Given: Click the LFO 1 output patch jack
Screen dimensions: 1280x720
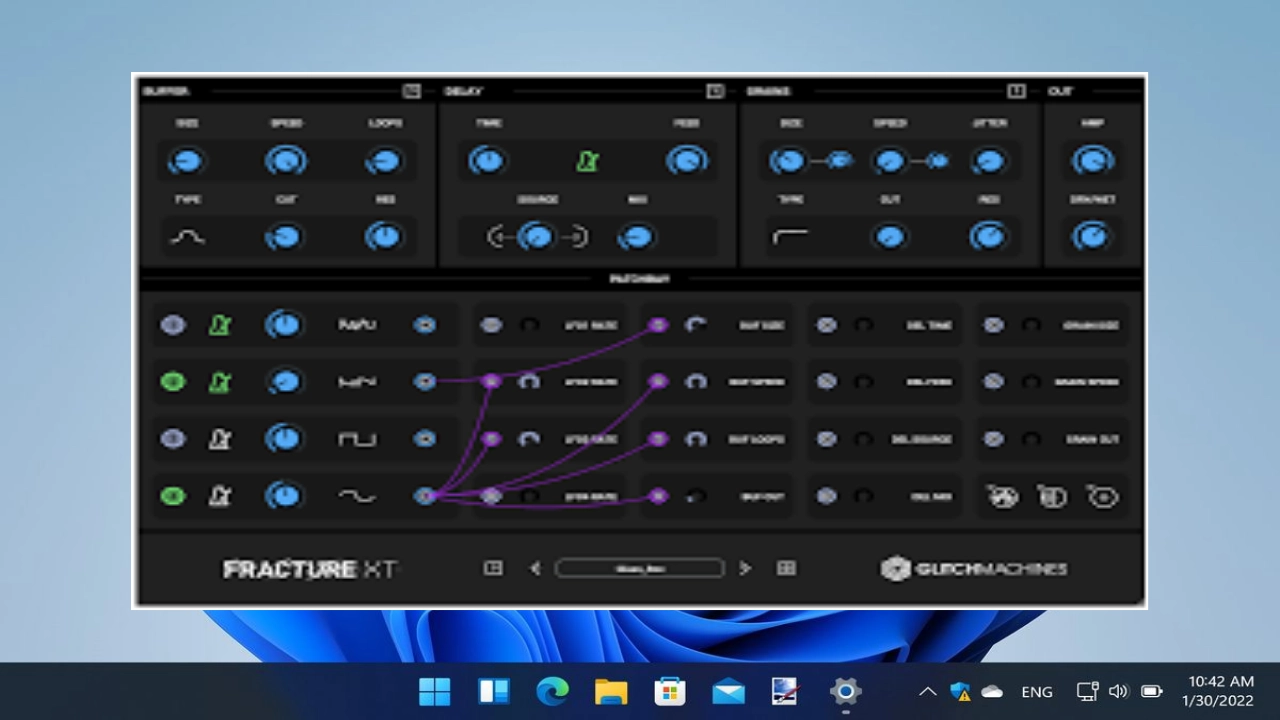Looking at the screenshot, I should click(x=425, y=325).
